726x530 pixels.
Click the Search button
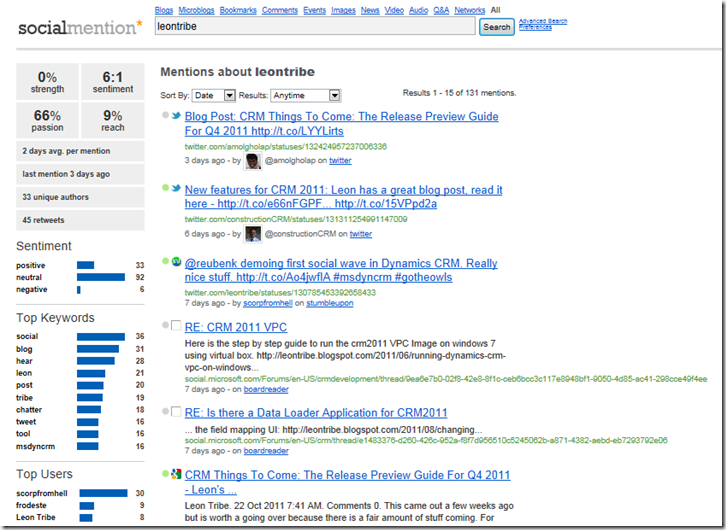point(497,27)
